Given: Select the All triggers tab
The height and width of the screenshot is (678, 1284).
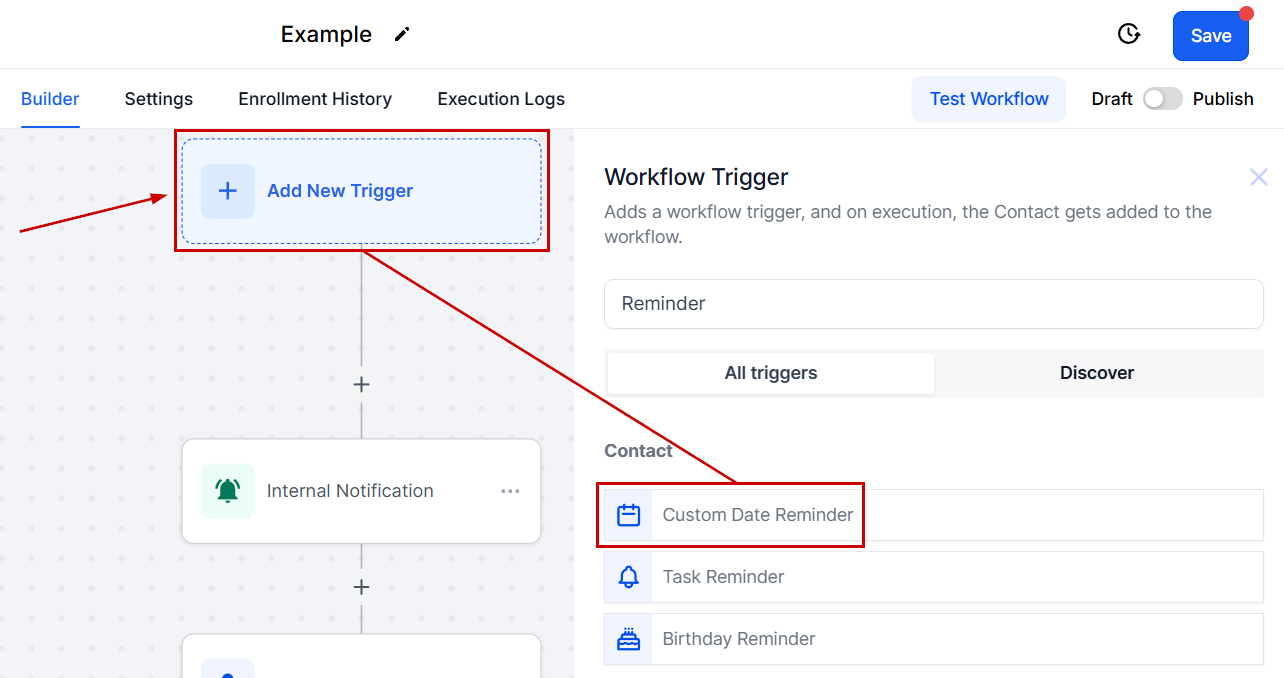Looking at the screenshot, I should click(770, 373).
